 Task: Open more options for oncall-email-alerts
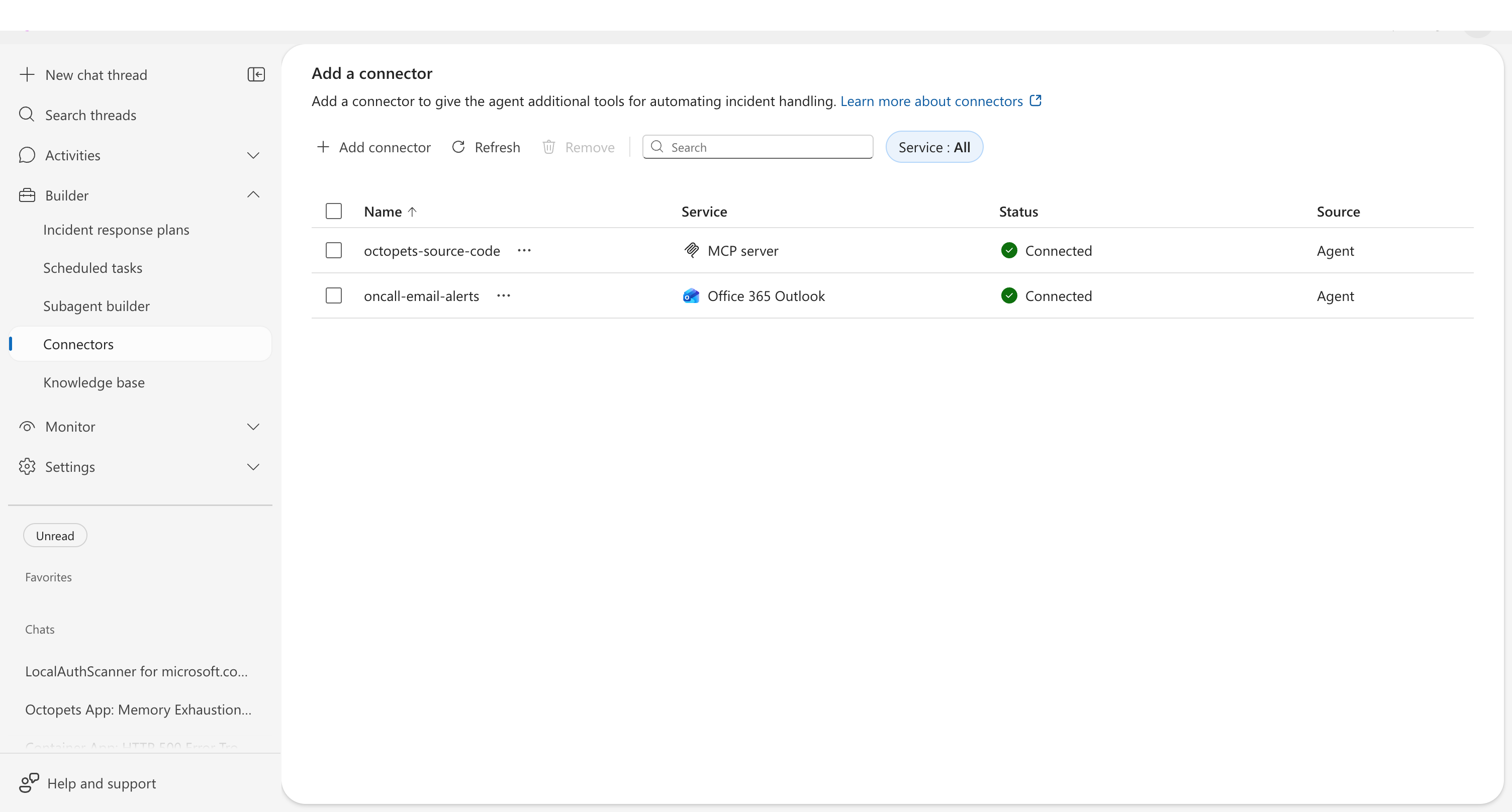coord(504,295)
